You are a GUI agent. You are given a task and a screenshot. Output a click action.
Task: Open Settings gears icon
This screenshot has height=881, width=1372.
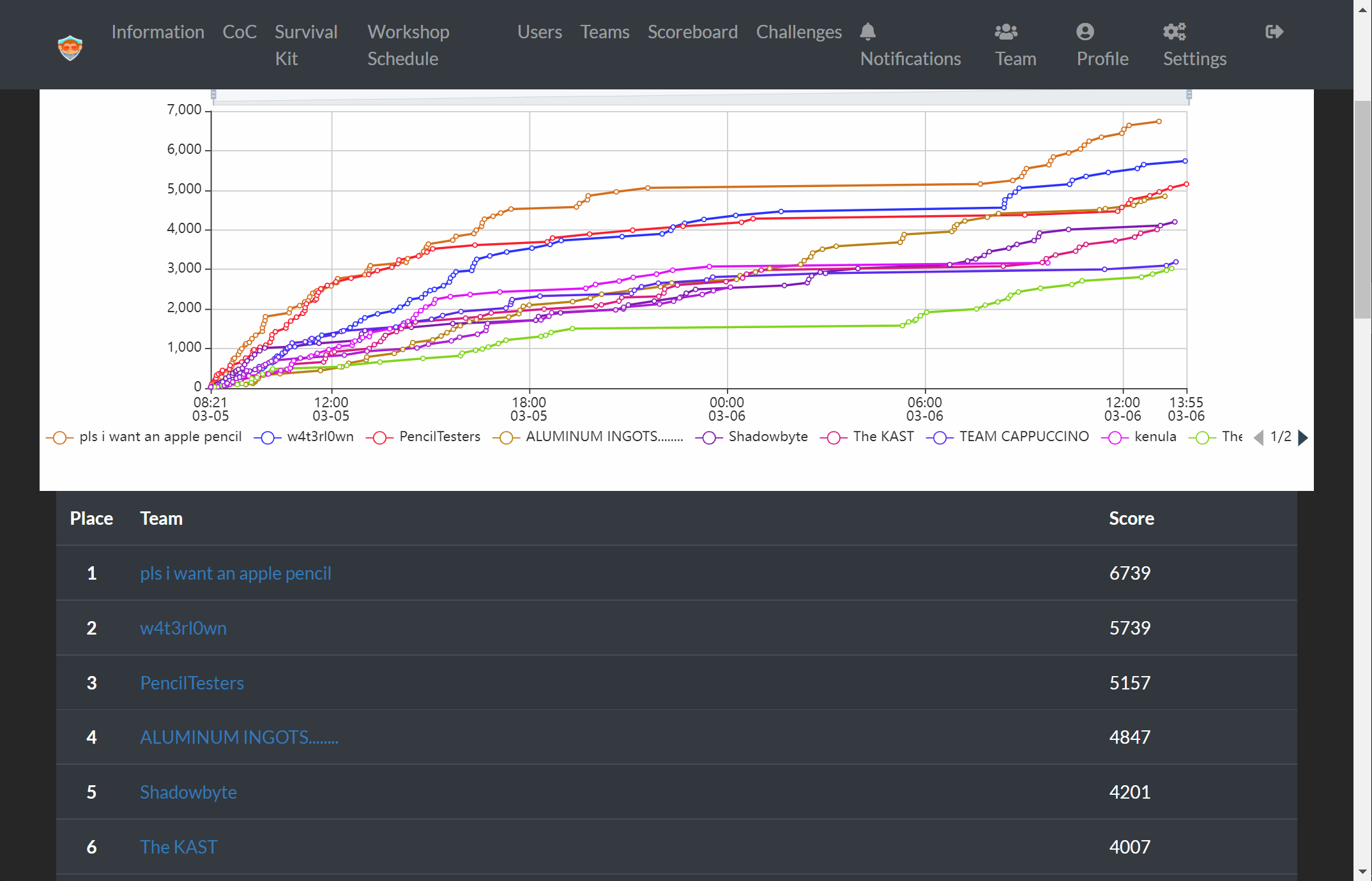(1174, 31)
